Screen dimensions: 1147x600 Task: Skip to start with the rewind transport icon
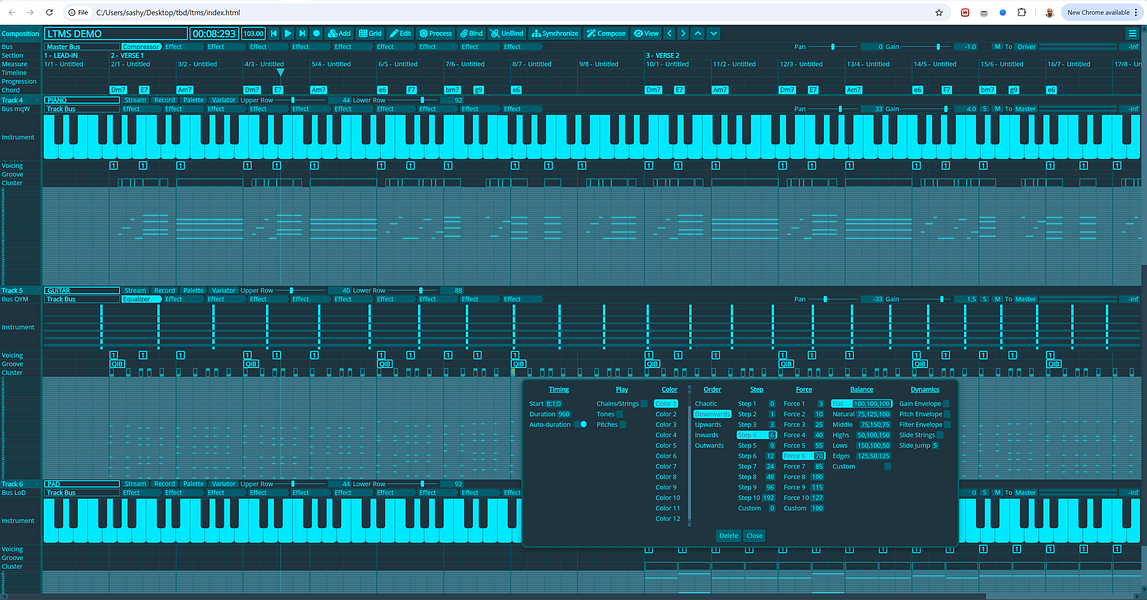click(x=274, y=34)
